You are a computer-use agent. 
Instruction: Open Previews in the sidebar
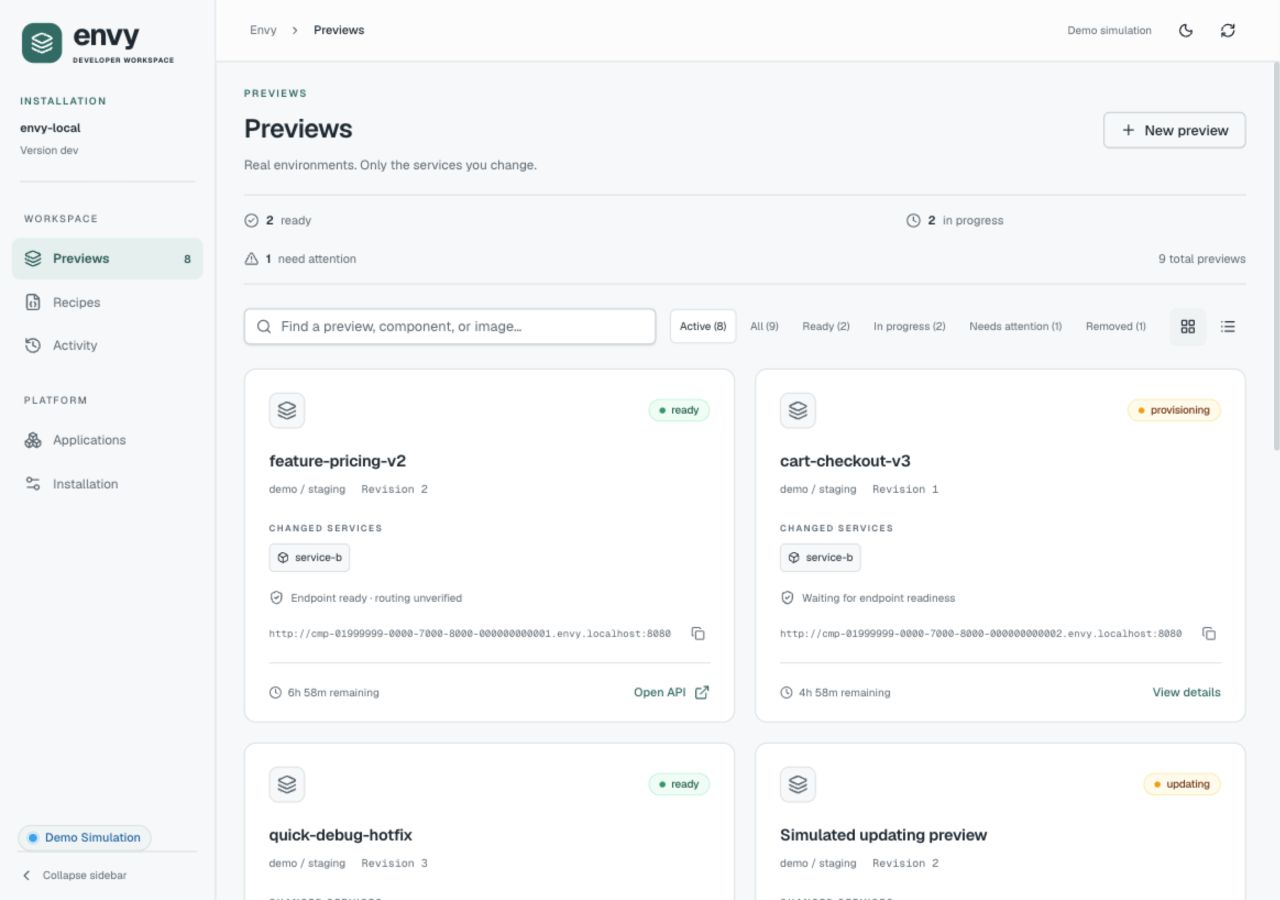coord(107,258)
